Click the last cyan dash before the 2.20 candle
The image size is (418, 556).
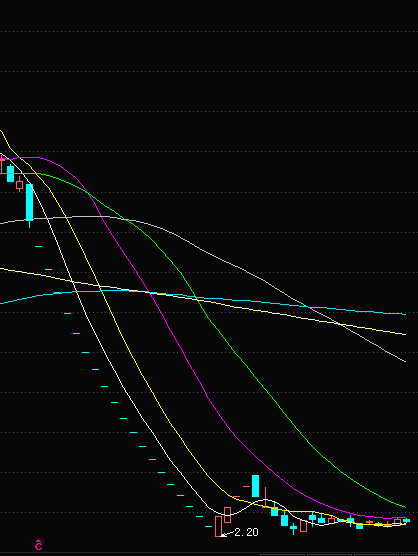[x=208, y=527]
